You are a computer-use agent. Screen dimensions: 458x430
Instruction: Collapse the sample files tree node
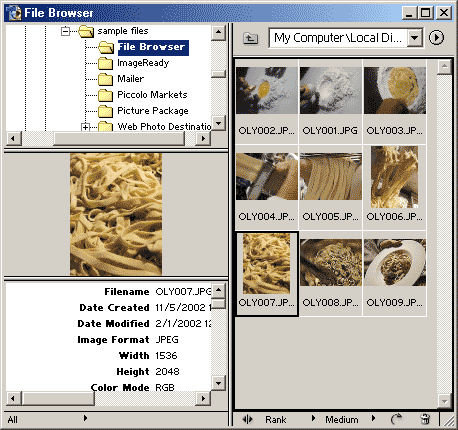point(66,31)
